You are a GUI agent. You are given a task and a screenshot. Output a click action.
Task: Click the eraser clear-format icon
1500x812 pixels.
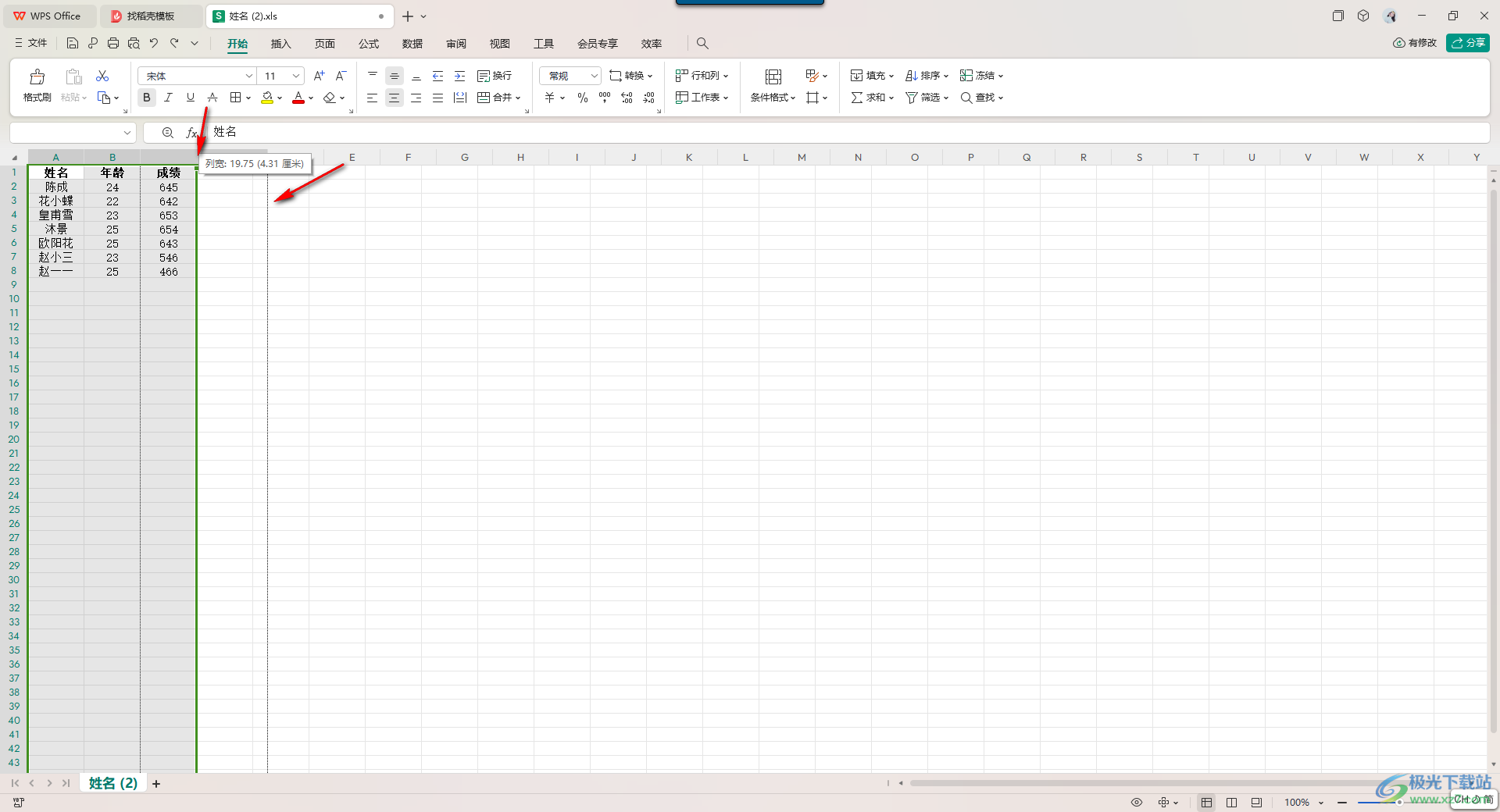[x=330, y=98]
